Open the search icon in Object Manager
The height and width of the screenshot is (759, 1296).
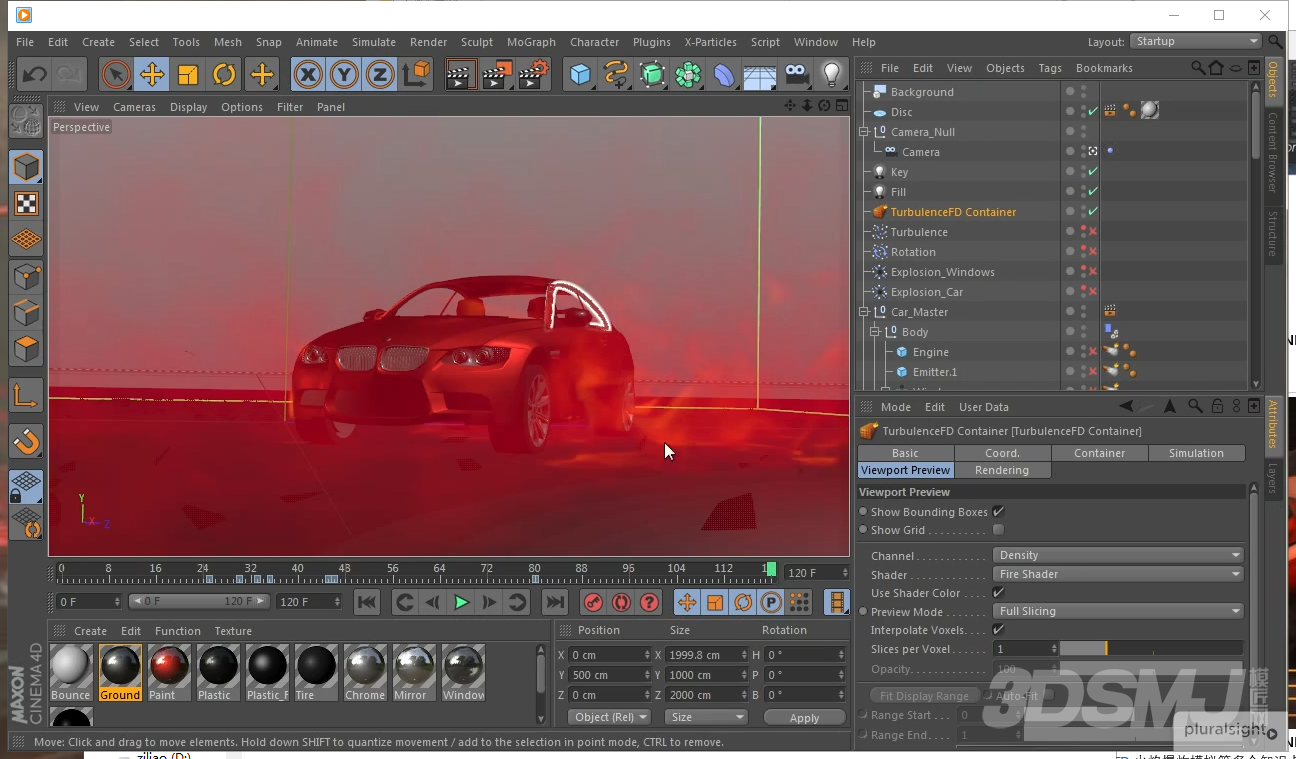click(x=1198, y=68)
